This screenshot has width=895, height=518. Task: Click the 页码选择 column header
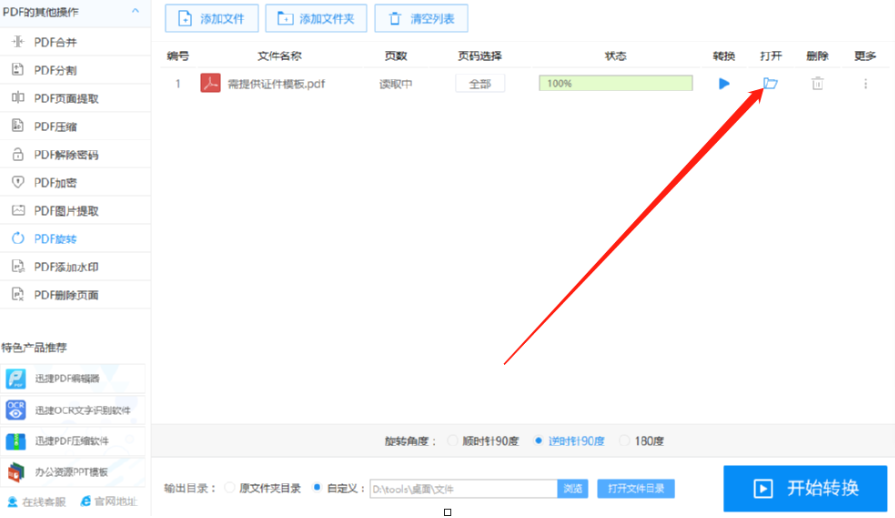480,56
